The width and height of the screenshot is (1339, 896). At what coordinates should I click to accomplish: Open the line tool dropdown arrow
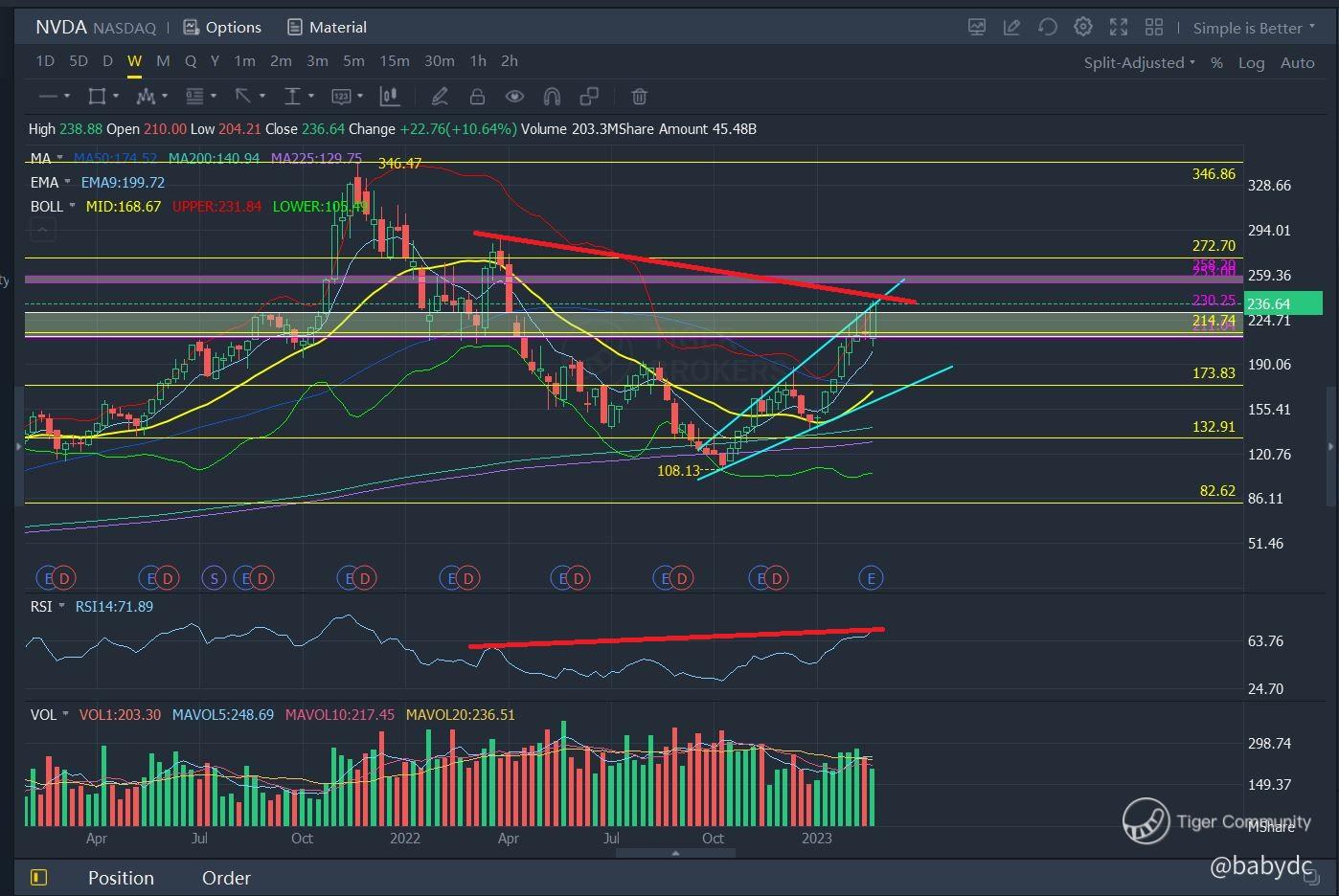(66, 96)
